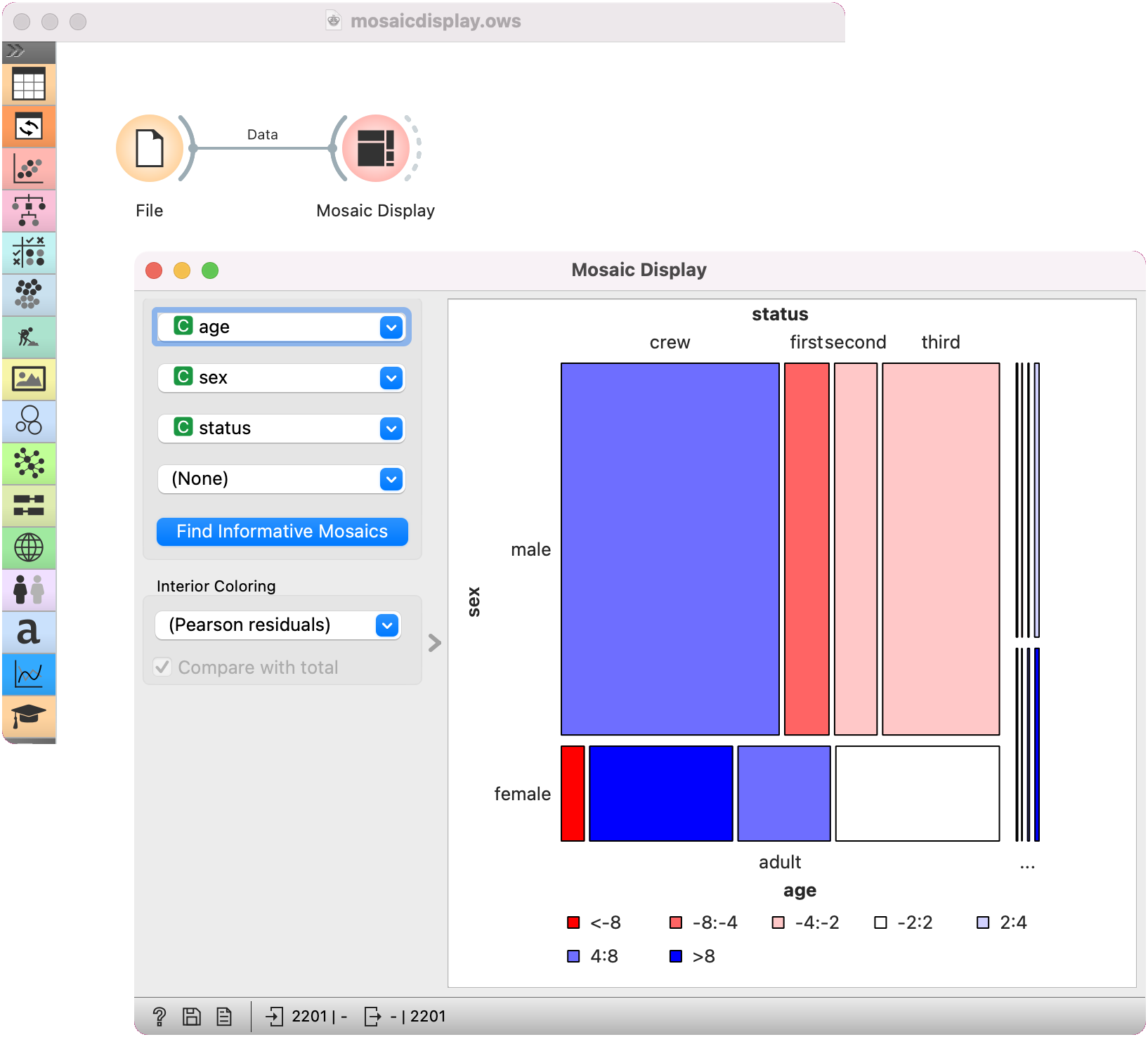Open the people silhouettes category icon

tap(29, 590)
